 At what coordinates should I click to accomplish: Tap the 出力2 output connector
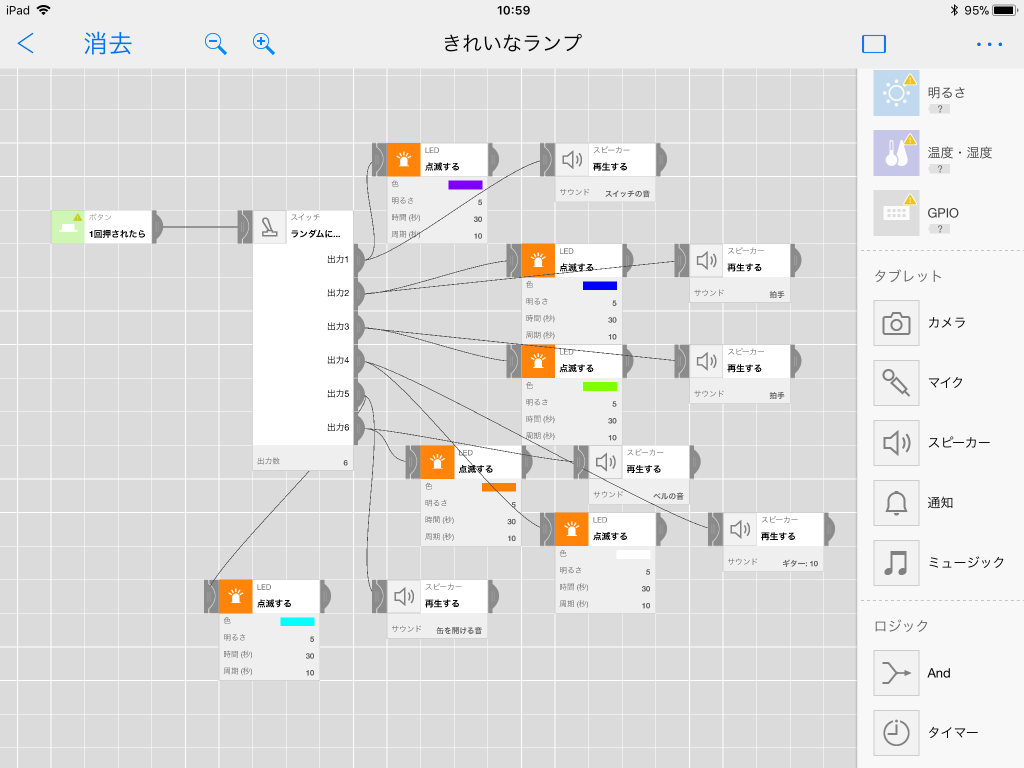[x=359, y=293]
